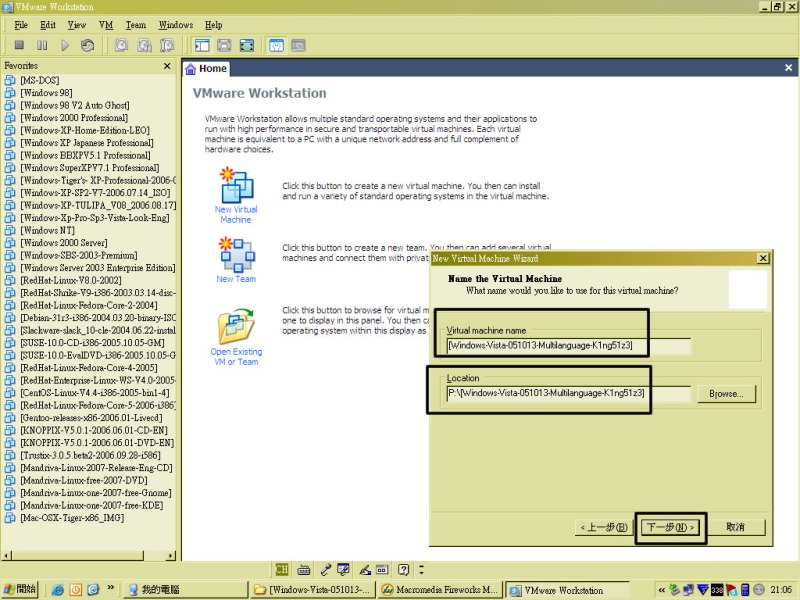Open the language bar options arrow
This screenshot has height=600, width=800.
pyautogui.click(x=421, y=569)
